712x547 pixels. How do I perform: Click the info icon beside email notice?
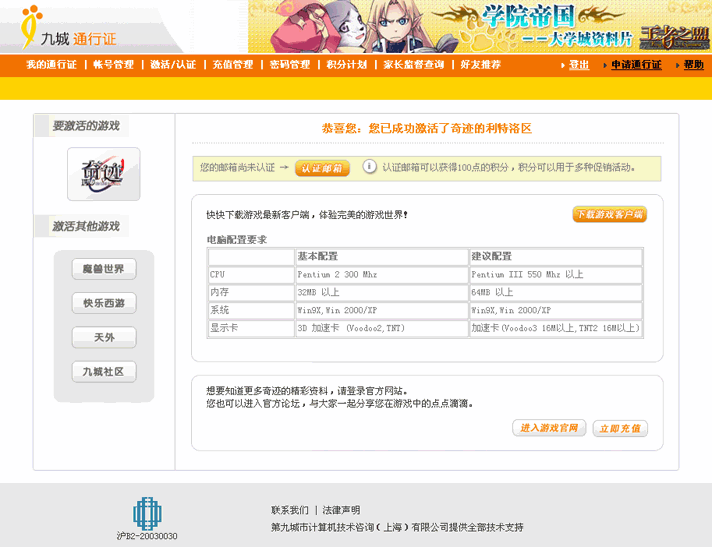click(369, 167)
